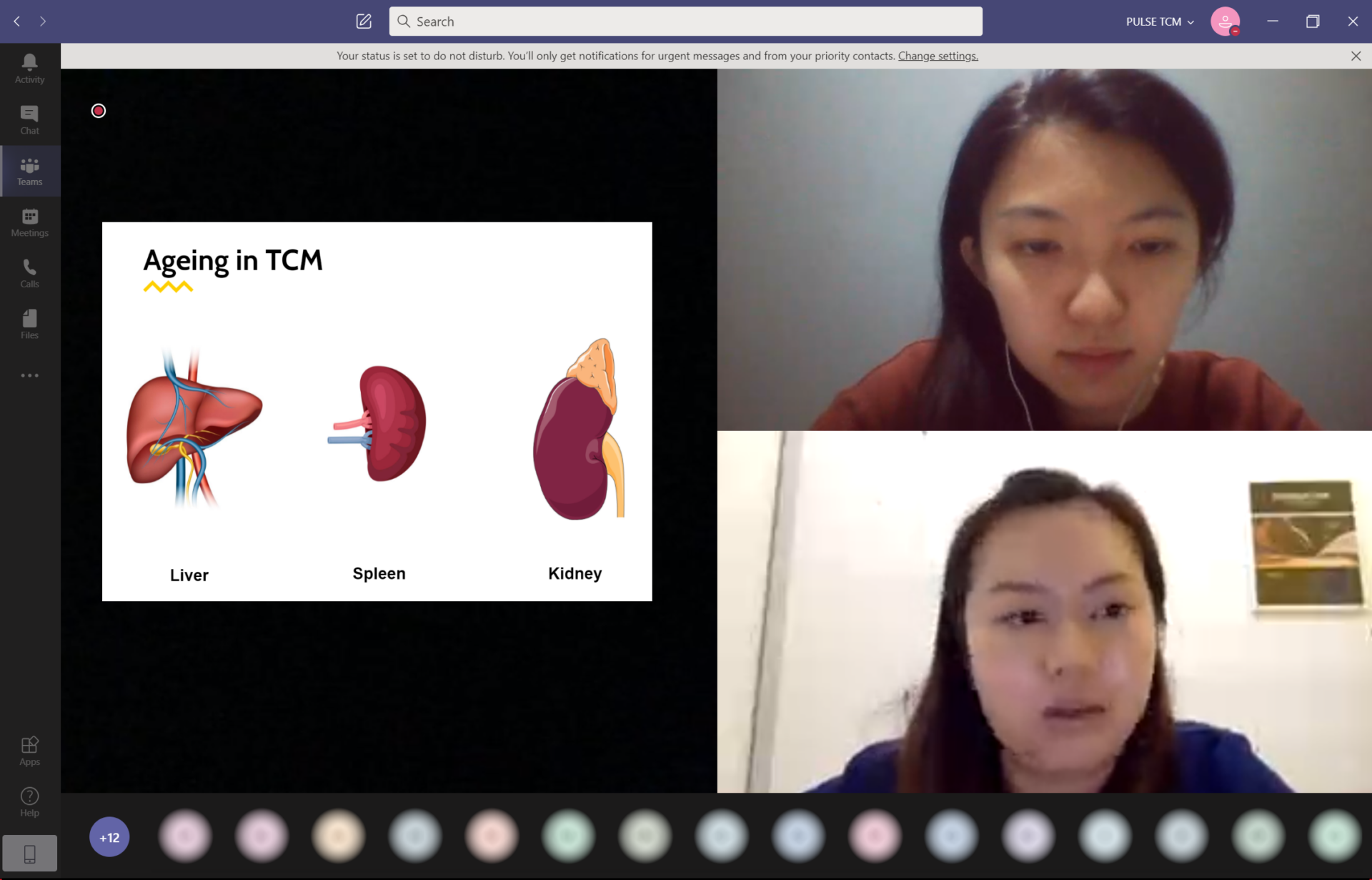Screen dimensions: 1372x880
Task: Expand the PULSE TCM organization dropdown
Action: pos(1160,21)
